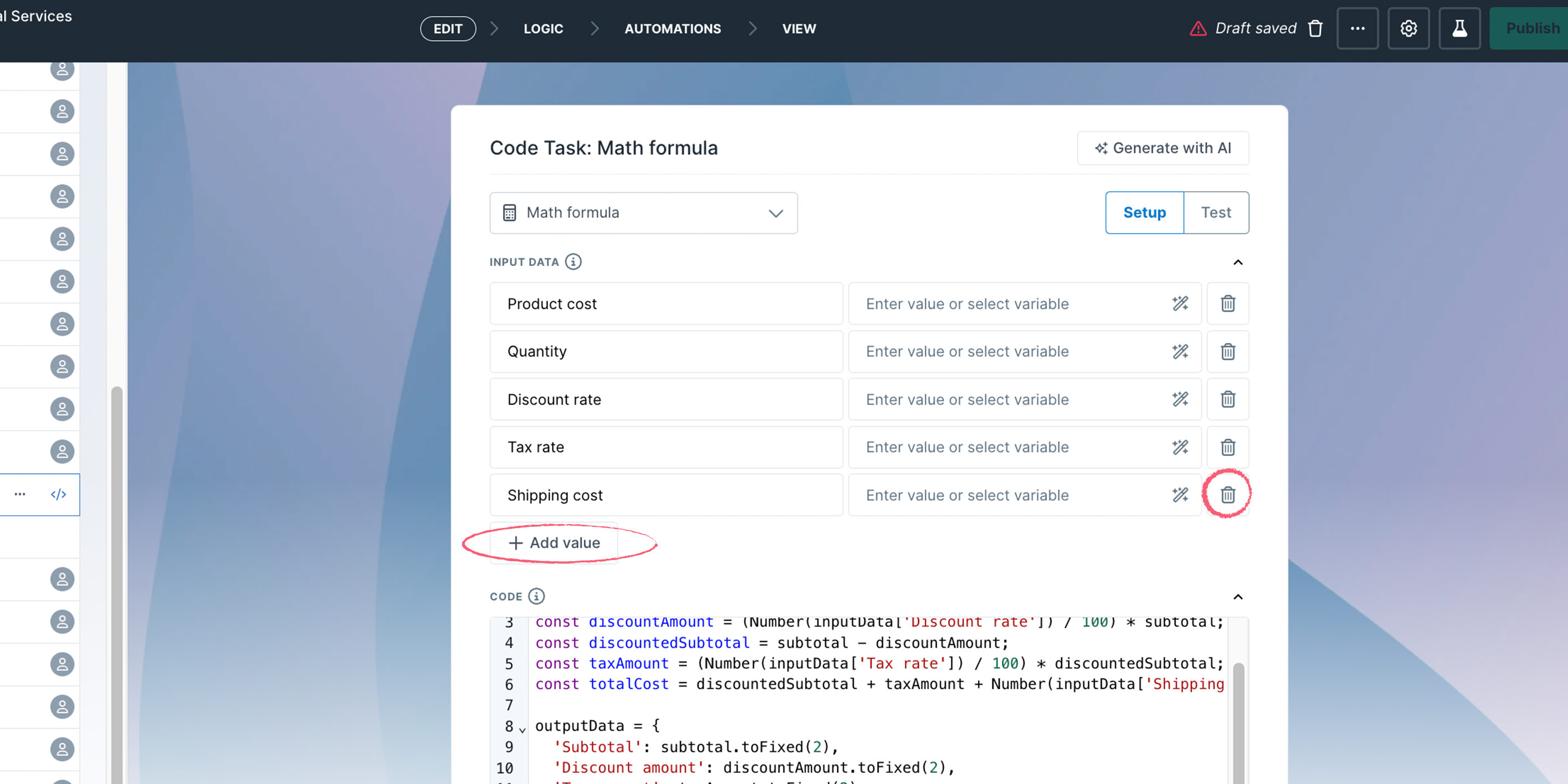Click the left sidebar vertical scrollbar
The image size is (1568, 784).
tap(117, 585)
